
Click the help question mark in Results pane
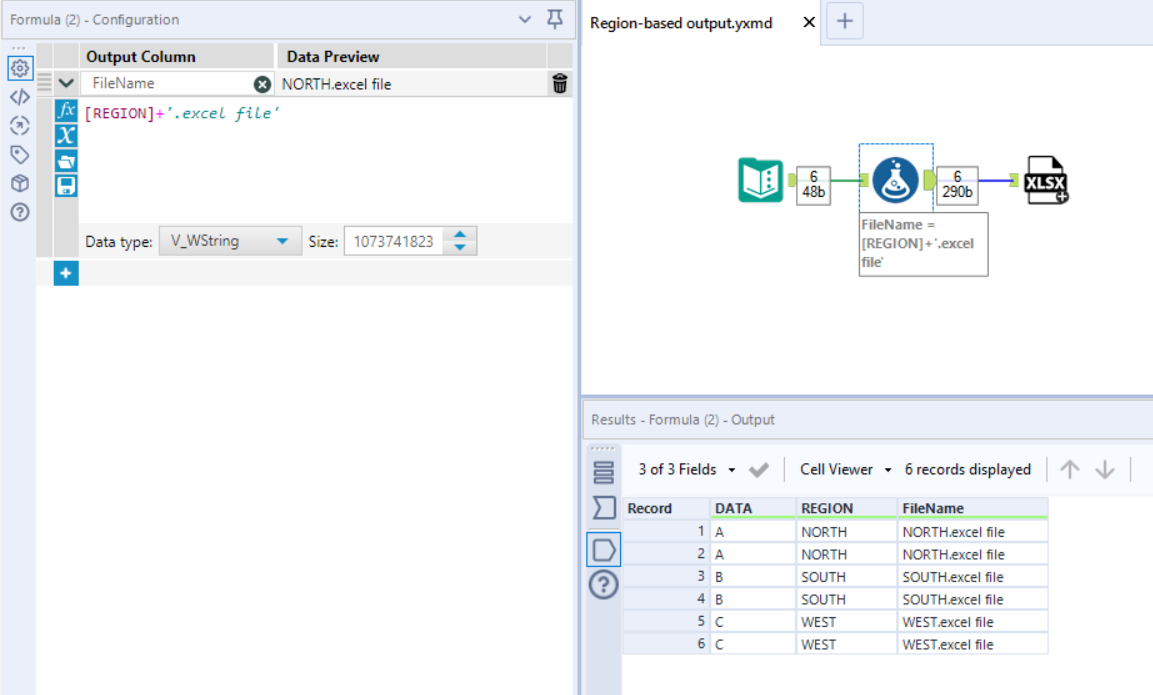(x=603, y=585)
